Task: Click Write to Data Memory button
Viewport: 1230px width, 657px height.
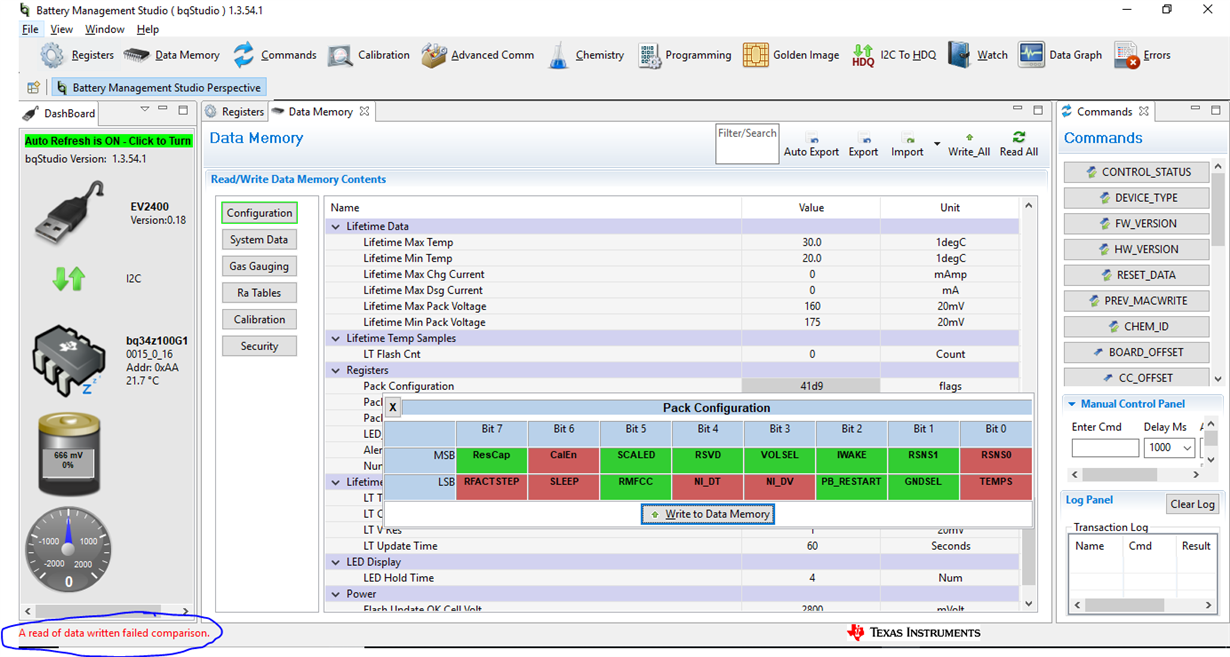Action: (x=709, y=514)
